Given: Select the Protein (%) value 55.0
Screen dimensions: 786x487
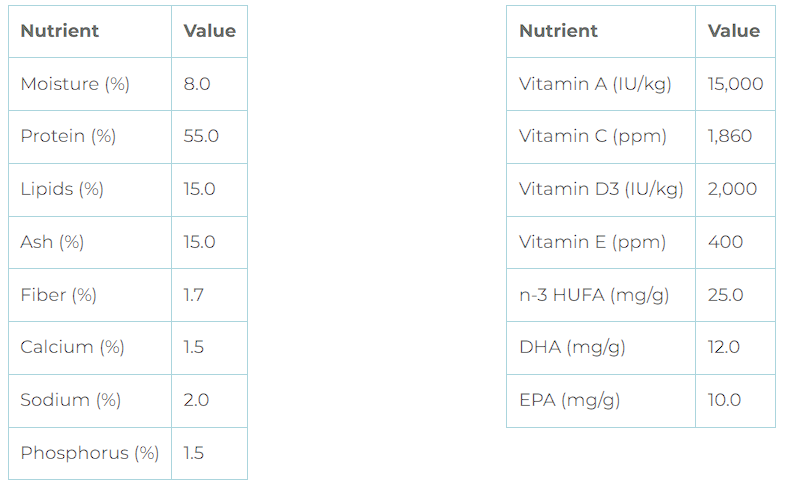Looking at the screenshot, I should pyautogui.click(x=201, y=136).
